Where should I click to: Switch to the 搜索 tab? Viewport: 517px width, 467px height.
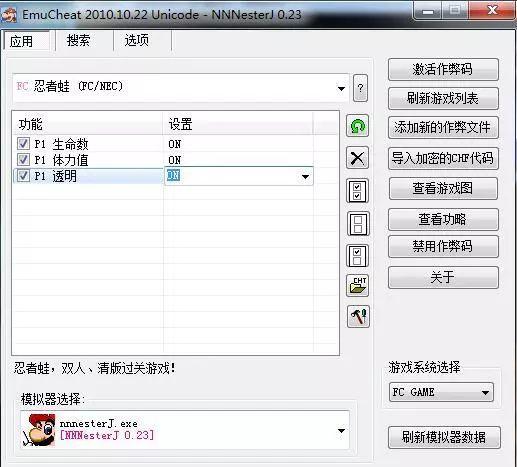click(79, 41)
